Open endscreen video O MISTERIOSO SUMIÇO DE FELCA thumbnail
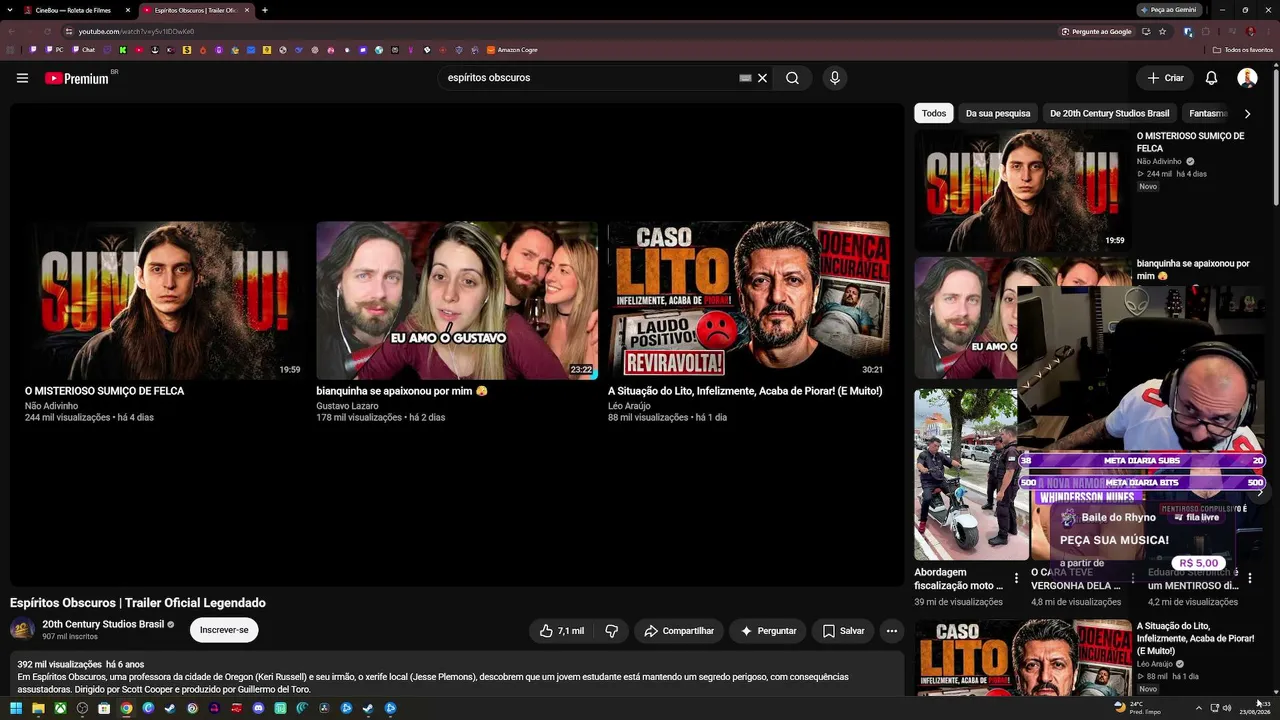 click(x=165, y=300)
